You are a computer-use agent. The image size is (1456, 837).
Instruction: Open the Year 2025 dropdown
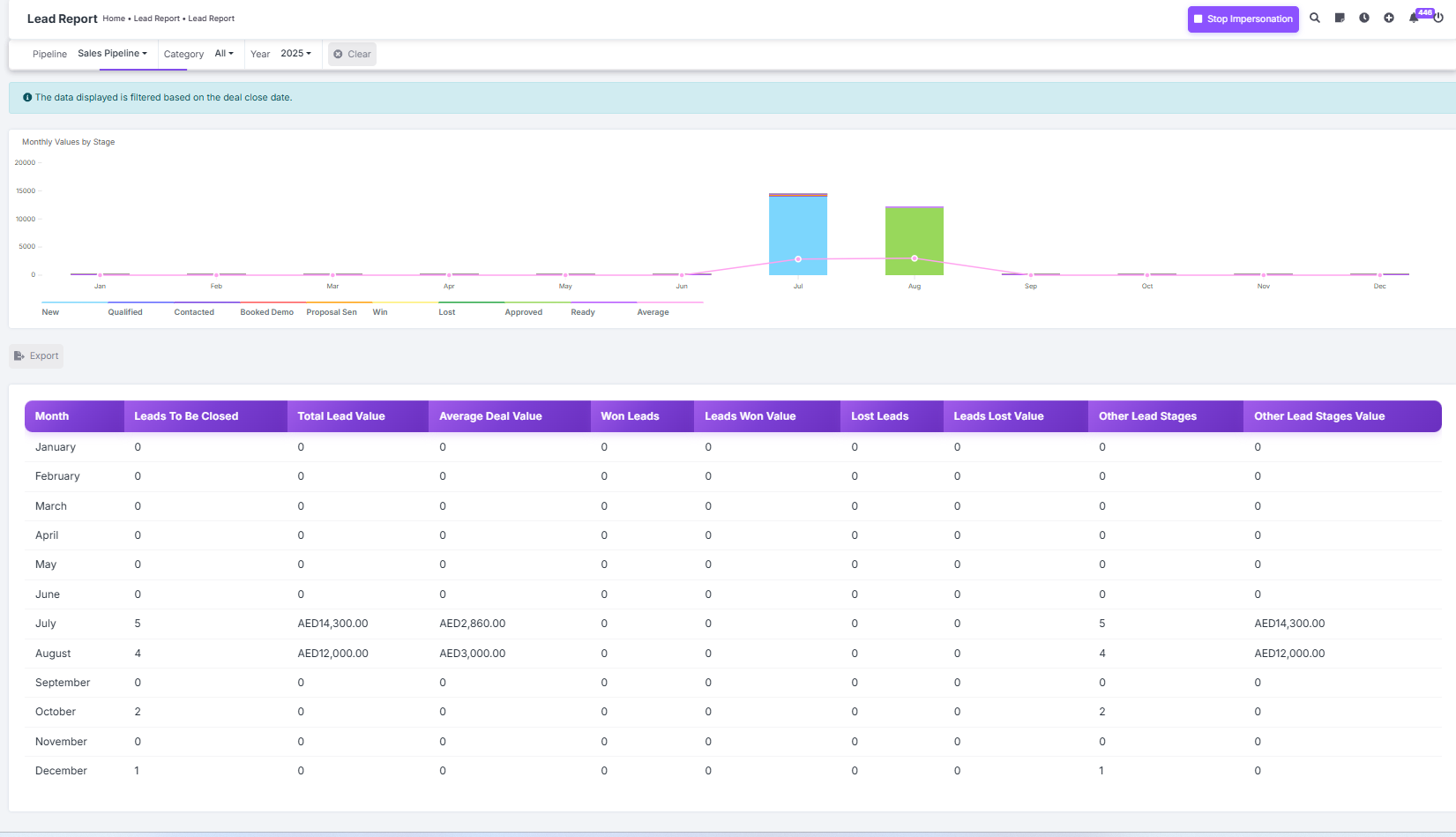(x=295, y=54)
